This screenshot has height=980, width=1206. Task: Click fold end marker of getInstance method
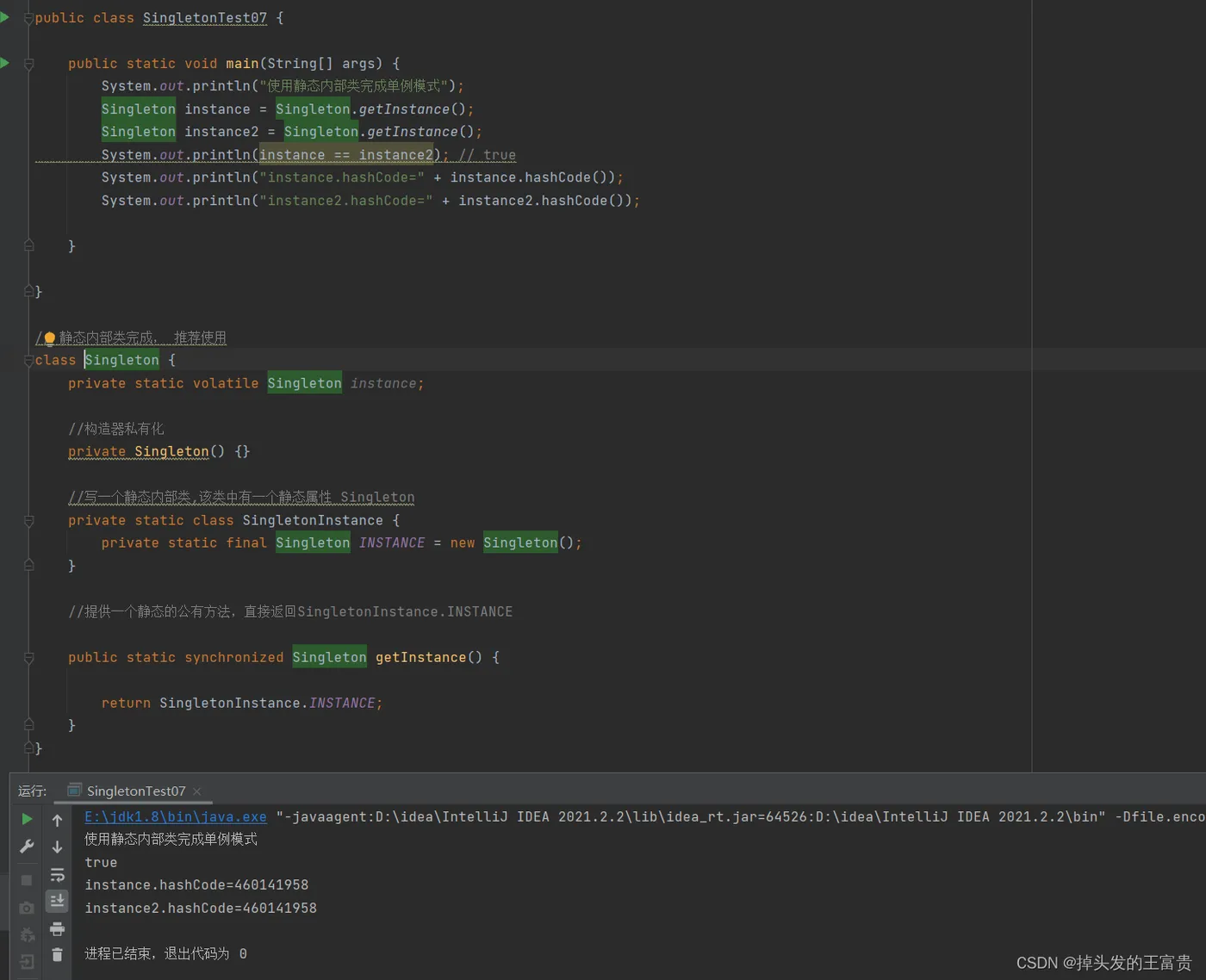pos(28,724)
